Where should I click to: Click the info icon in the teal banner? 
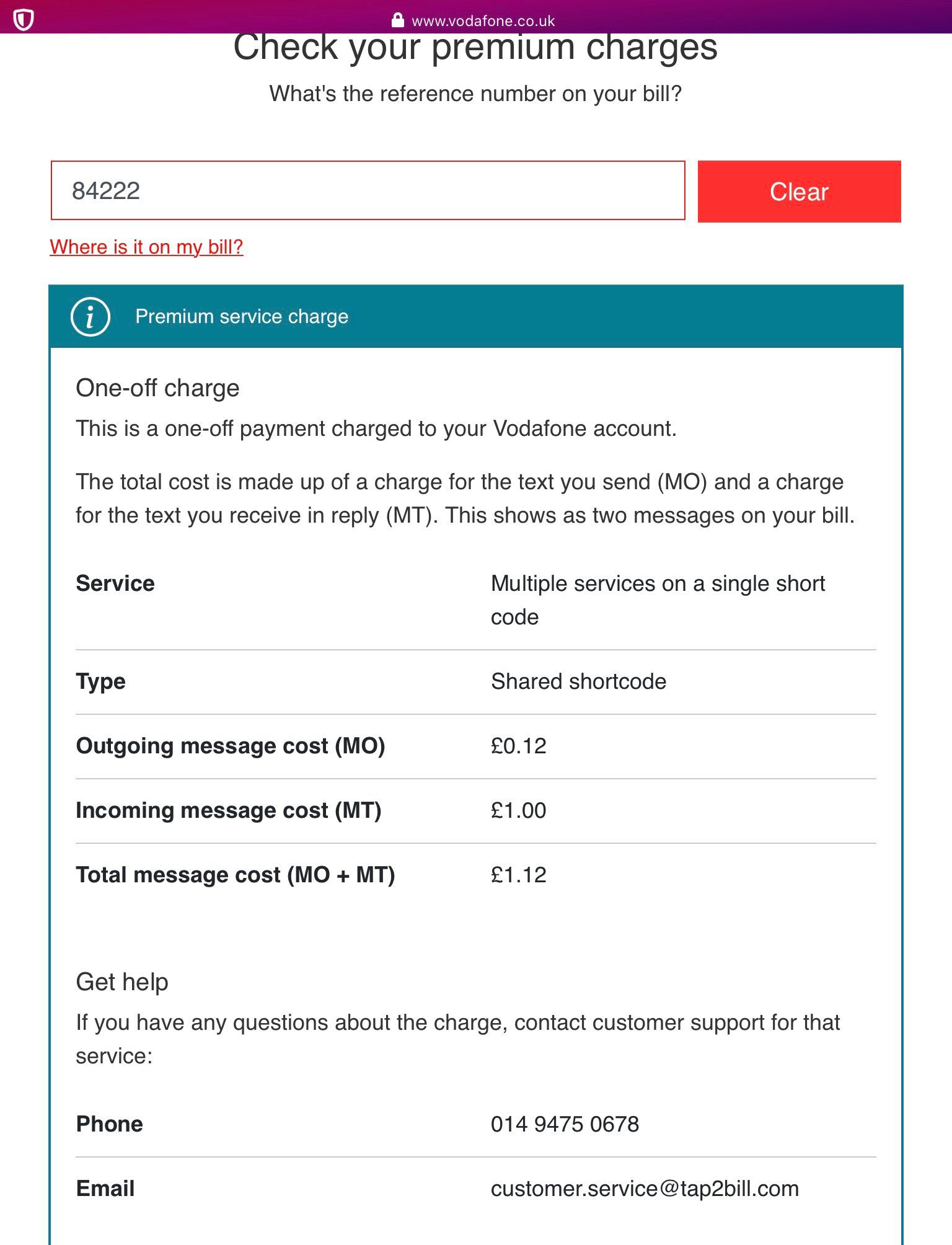(x=90, y=317)
